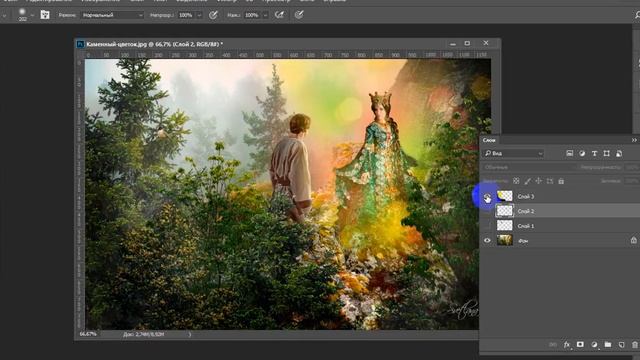Open the brush opacity slider arrow
The width and height of the screenshot is (640, 360).
(x=199, y=16)
